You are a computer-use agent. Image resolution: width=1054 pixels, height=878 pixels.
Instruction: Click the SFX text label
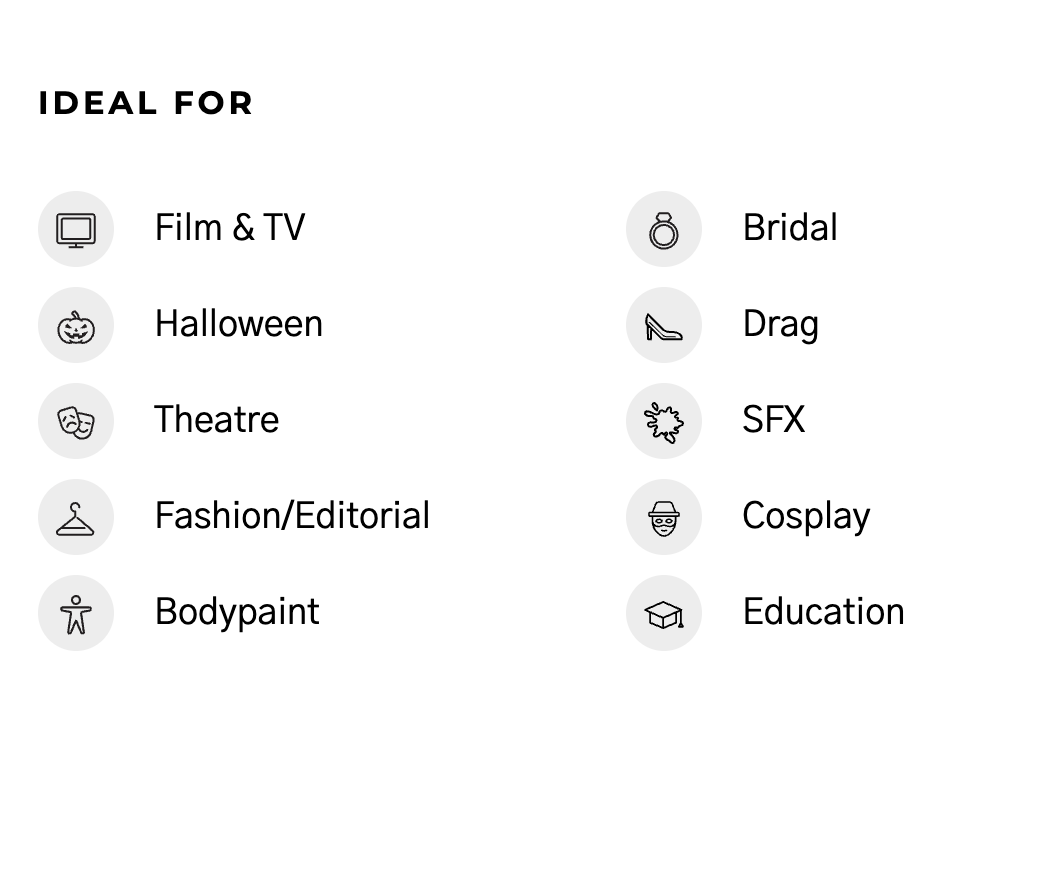click(773, 420)
